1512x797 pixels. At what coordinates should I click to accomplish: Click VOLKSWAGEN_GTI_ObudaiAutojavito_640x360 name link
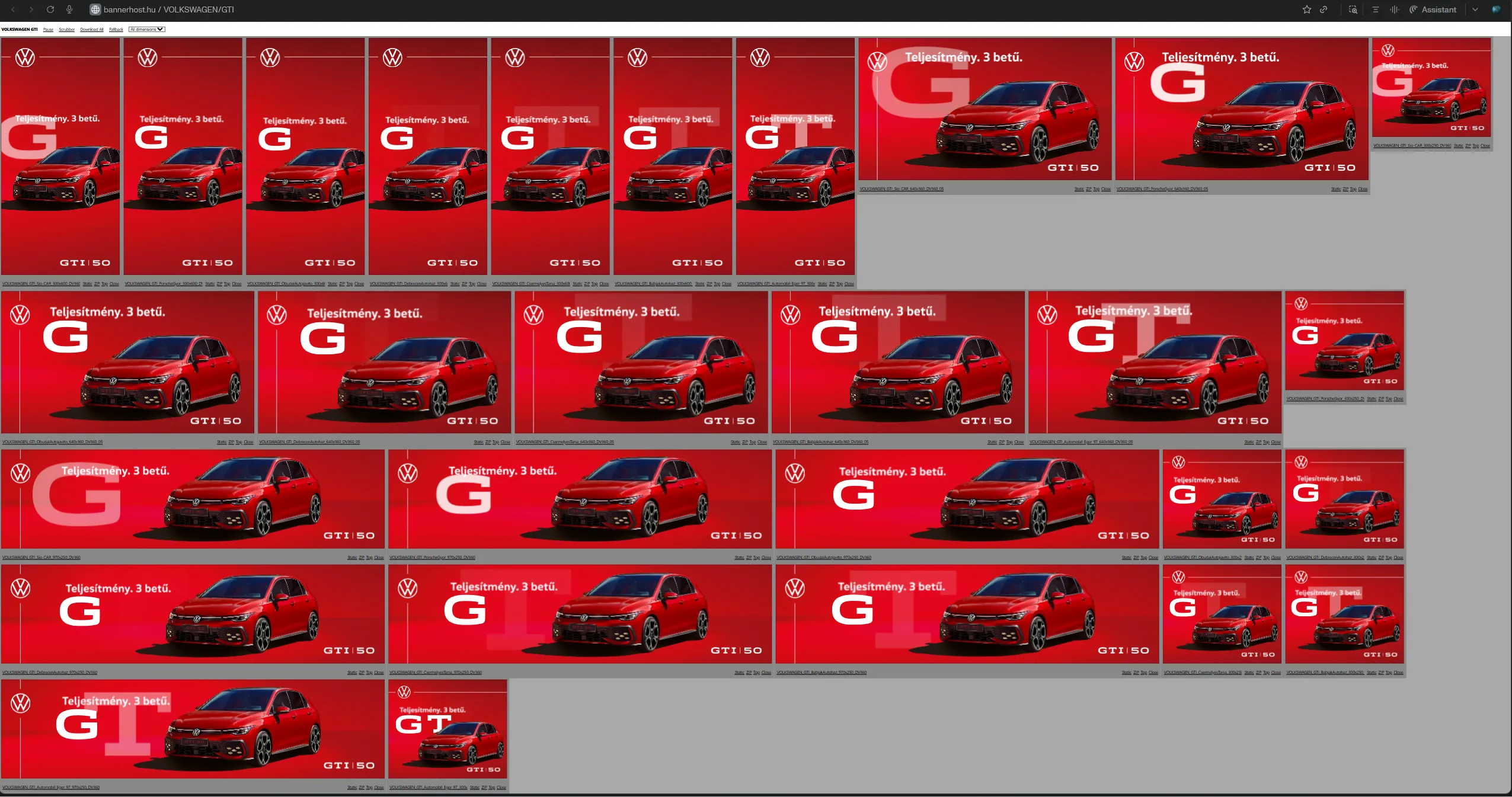53,442
